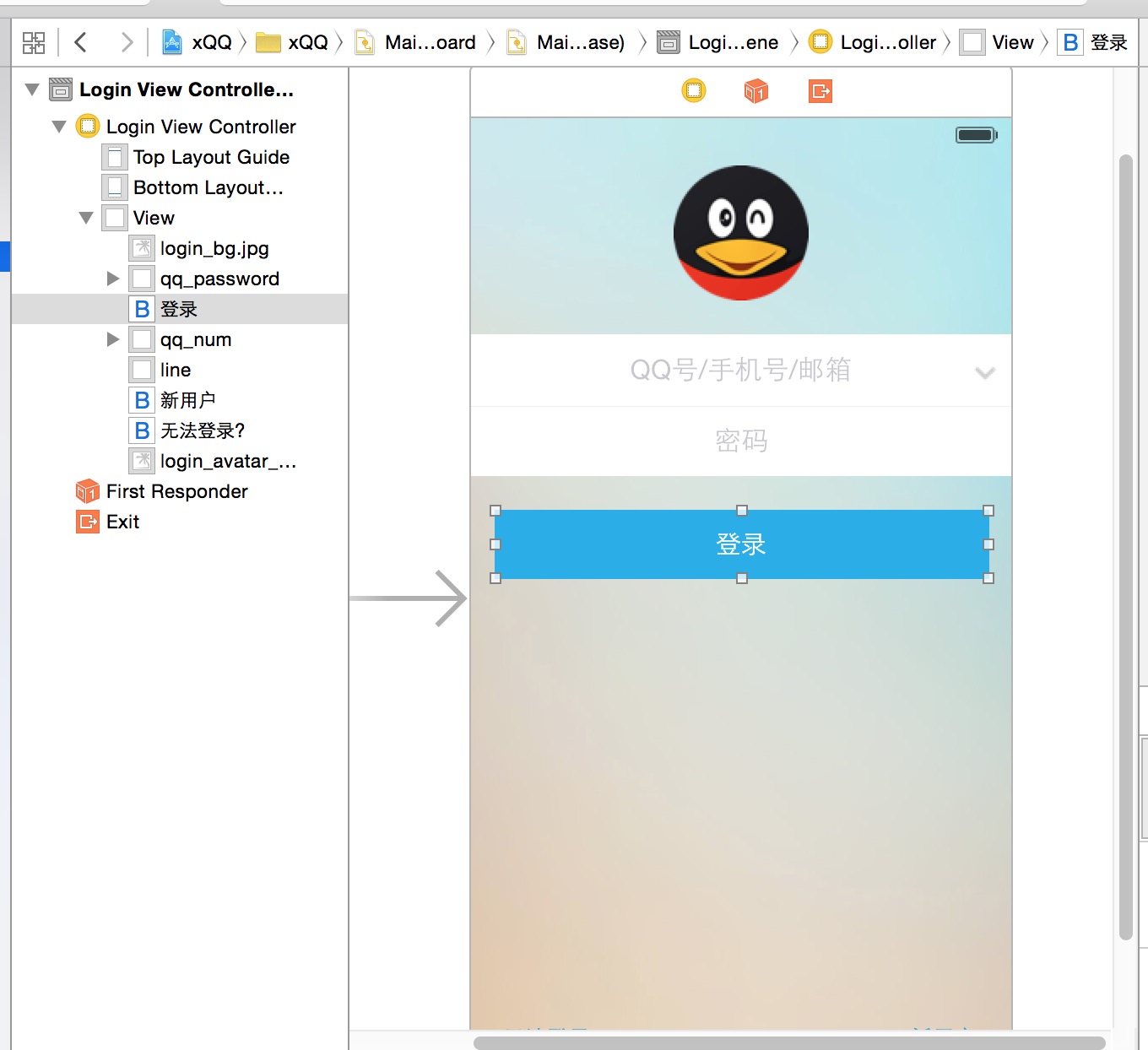Click canvas vertical scrollbar
This screenshot has height=1050, width=1148.
click(1125, 547)
